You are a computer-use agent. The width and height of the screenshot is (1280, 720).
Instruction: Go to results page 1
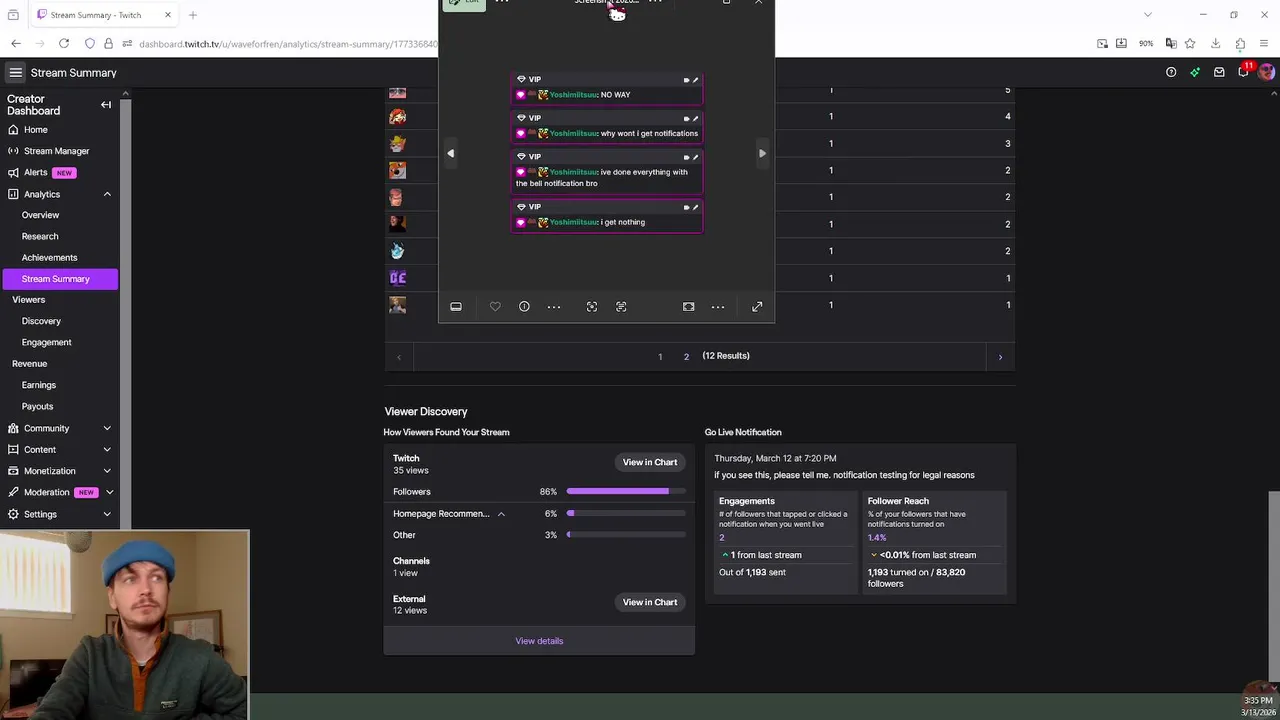[x=660, y=357]
